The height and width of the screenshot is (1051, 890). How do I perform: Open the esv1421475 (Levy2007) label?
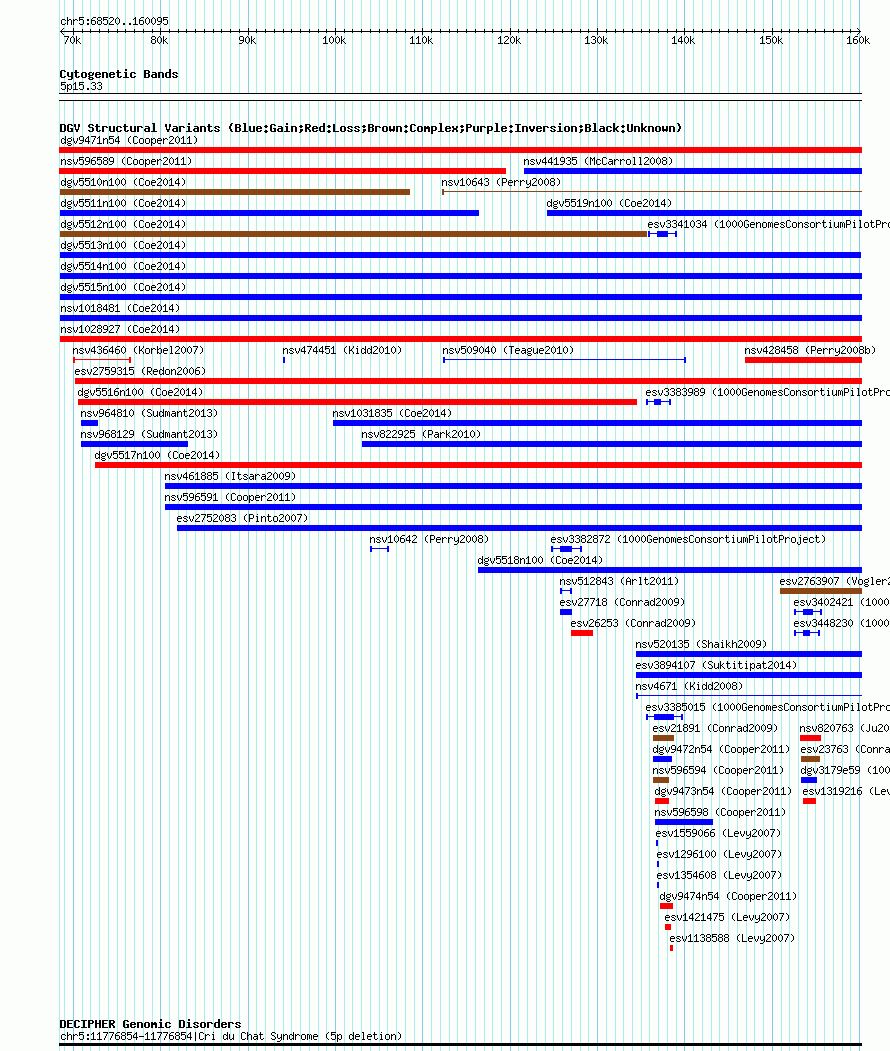coord(727,917)
